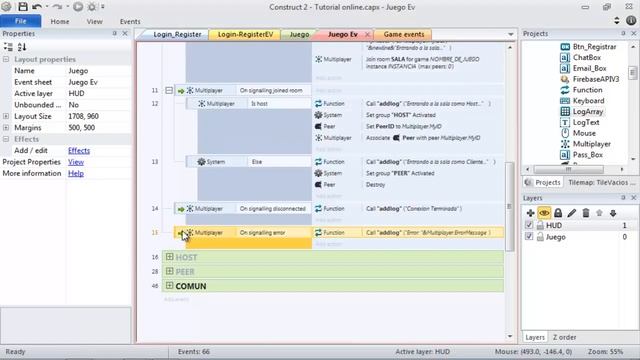This screenshot has height=360, width=640.
Task: Open the Events ribbon tab
Action: (130, 22)
